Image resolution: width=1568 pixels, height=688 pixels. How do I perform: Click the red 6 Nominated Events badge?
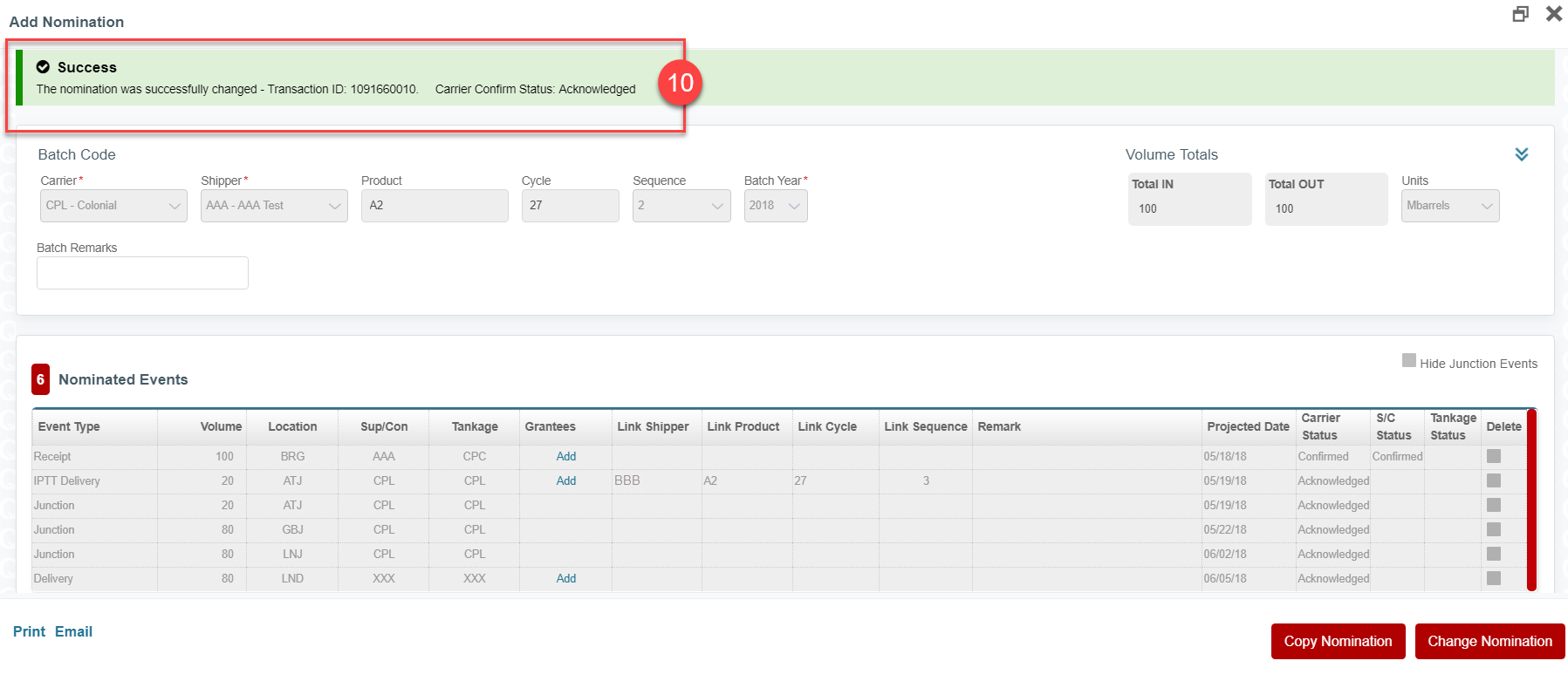click(40, 379)
